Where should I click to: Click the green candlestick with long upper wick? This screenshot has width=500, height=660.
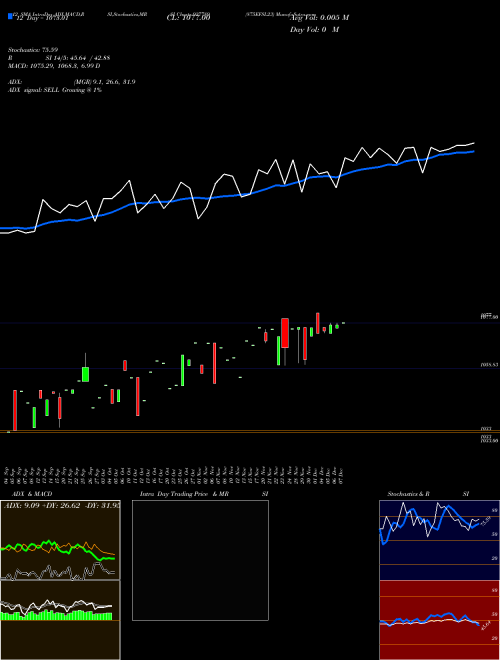coord(85,367)
